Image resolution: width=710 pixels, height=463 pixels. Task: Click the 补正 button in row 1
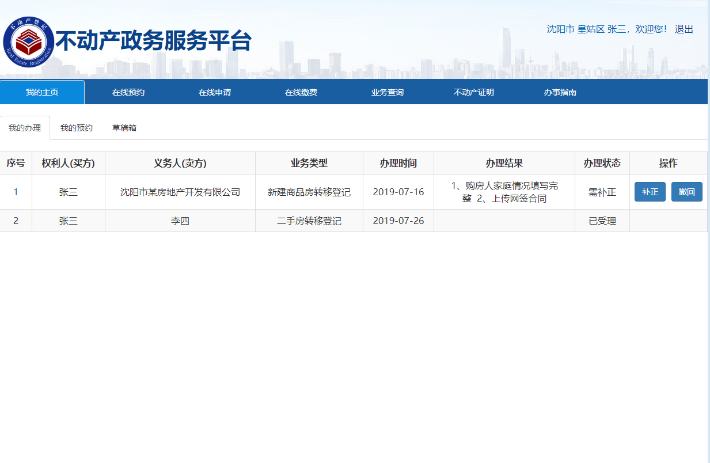coord(649,192)
